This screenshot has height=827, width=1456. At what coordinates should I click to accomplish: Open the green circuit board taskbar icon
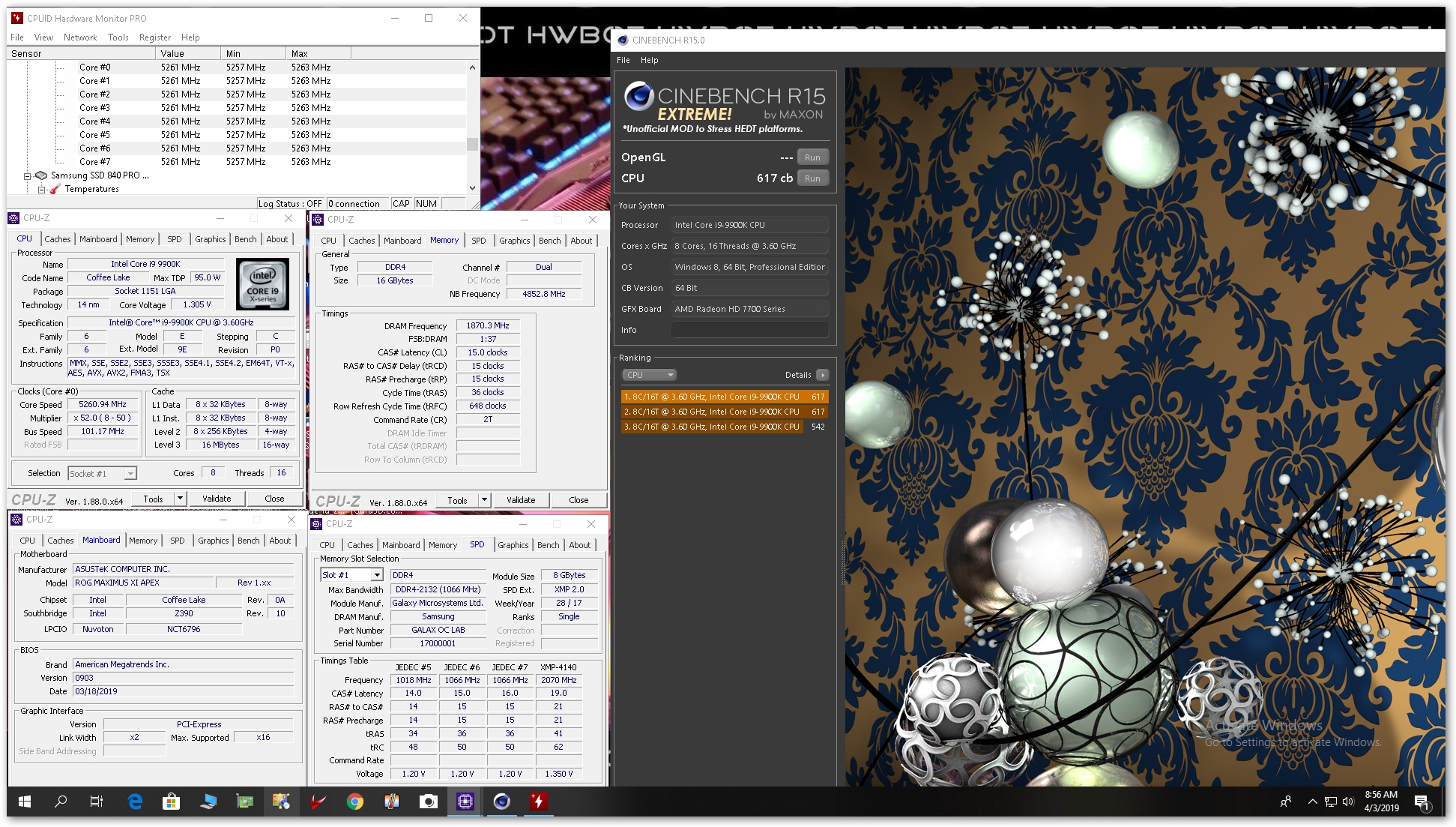point(244,802)
